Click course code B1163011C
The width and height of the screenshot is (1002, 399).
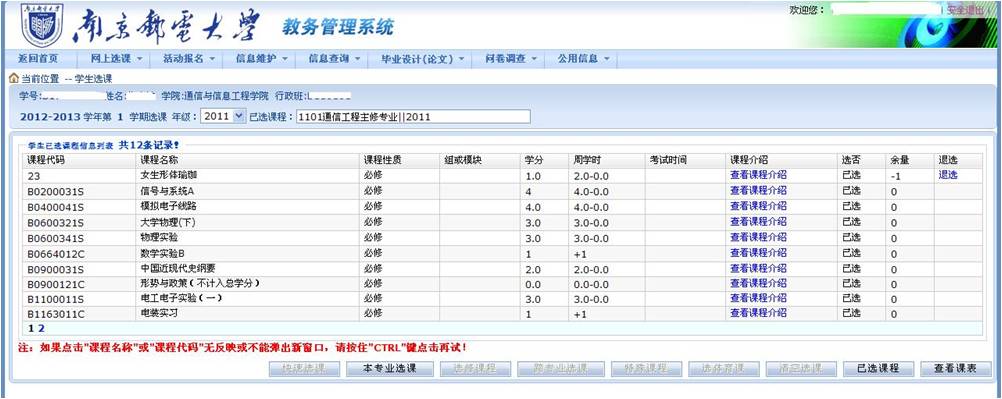[x=56, y=314]
